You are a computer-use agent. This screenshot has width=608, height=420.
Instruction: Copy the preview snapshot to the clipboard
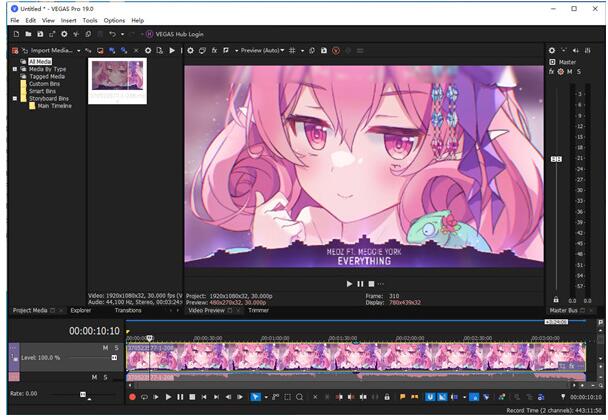tap(312, 50)
